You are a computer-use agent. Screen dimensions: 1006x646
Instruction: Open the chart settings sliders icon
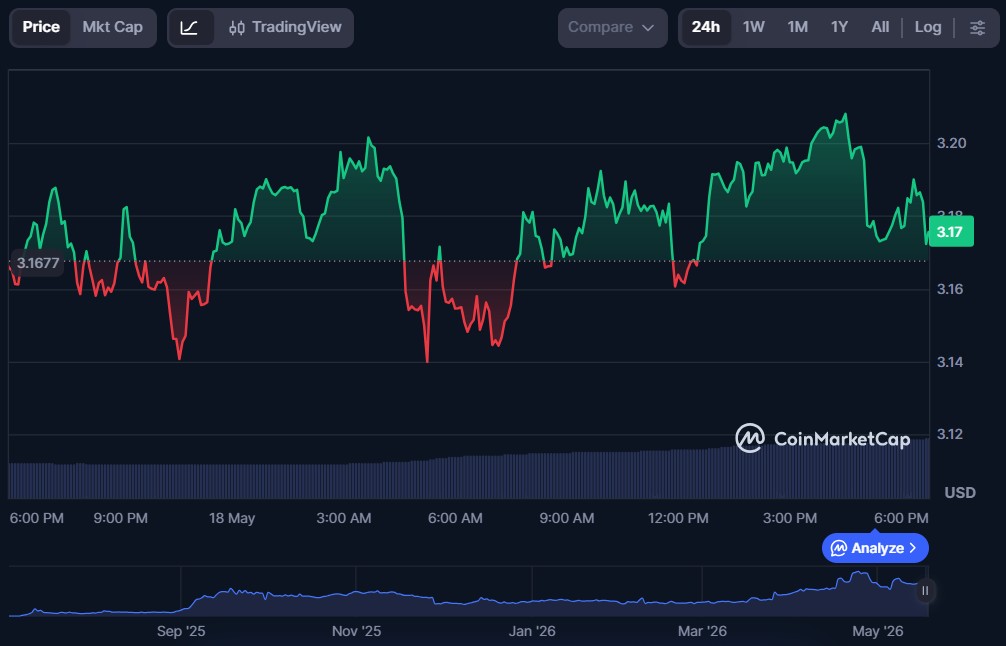[x=977, y=28]
